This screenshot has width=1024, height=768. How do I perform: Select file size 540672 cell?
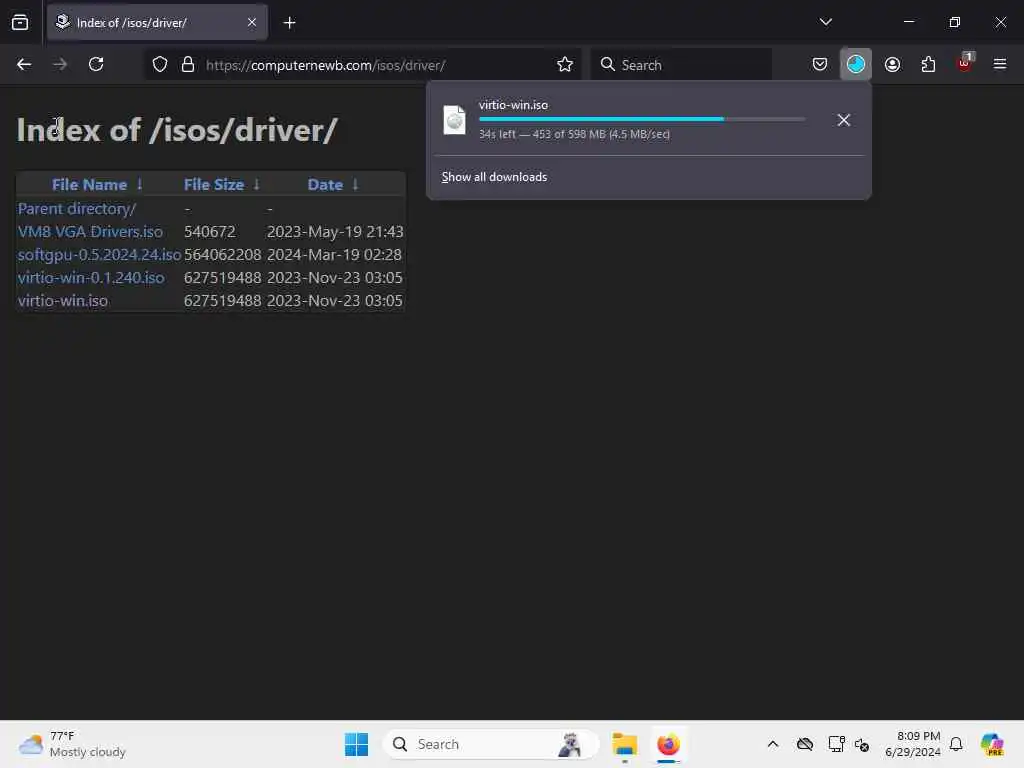pyautogui.click(x=210, y=232)
